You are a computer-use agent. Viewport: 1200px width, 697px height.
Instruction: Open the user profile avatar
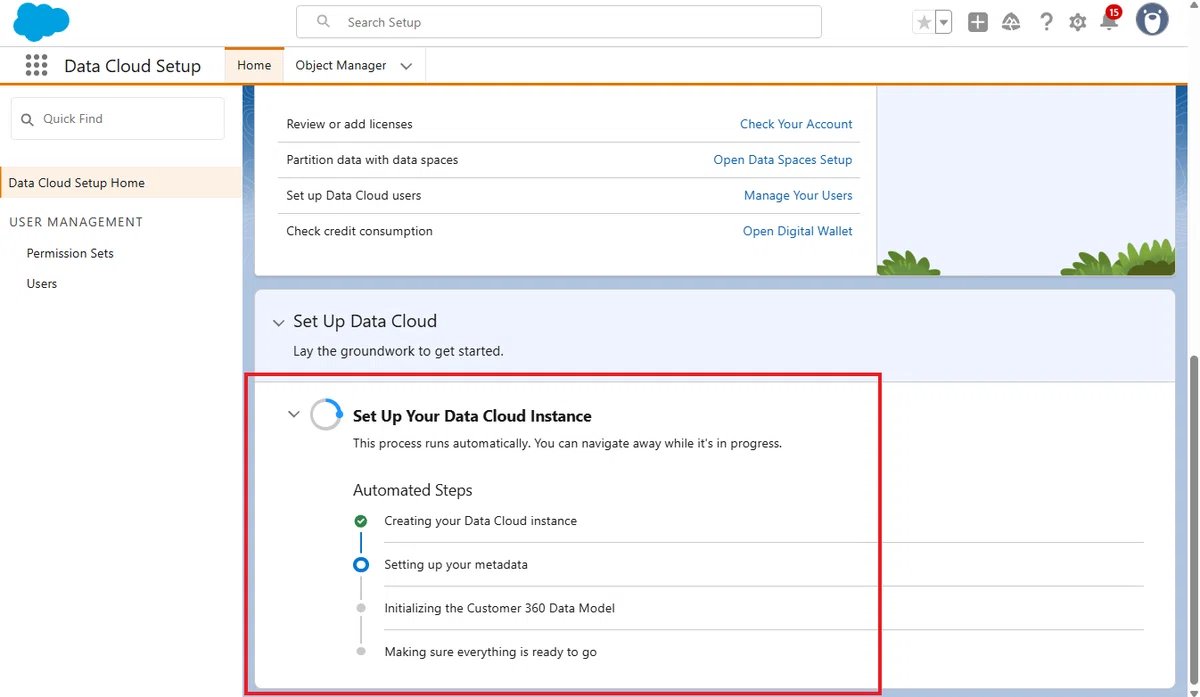tap(1152, 20)
